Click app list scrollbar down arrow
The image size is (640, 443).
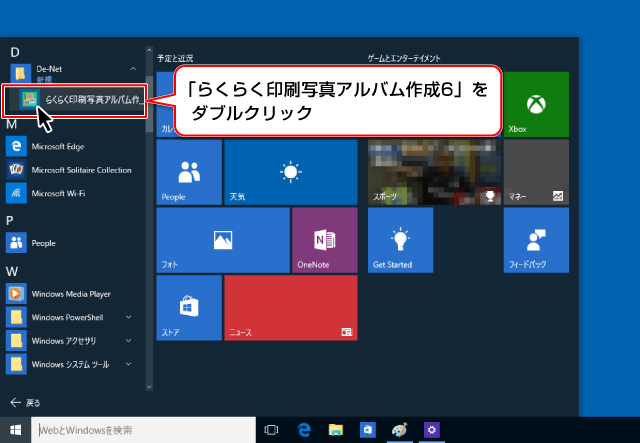point(149,386)
